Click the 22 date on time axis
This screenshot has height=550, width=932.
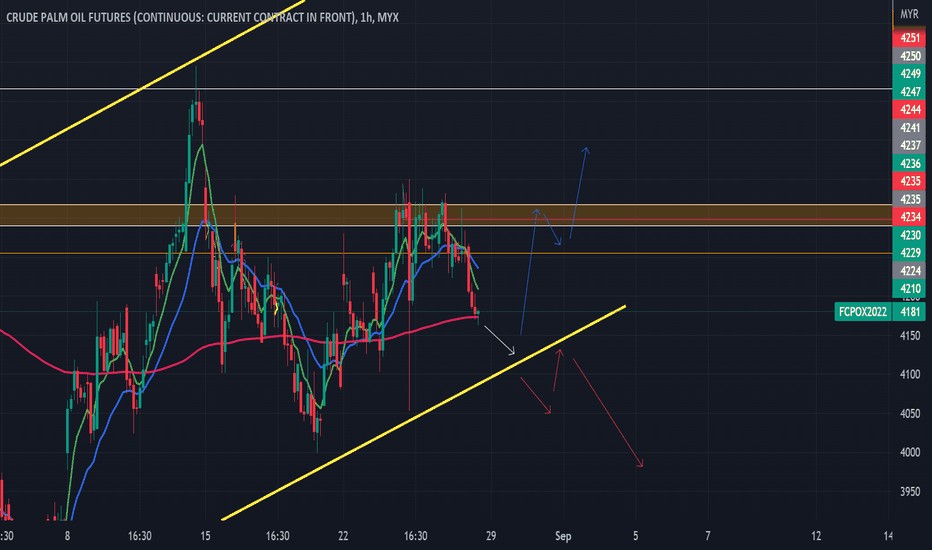coord(343,536)
